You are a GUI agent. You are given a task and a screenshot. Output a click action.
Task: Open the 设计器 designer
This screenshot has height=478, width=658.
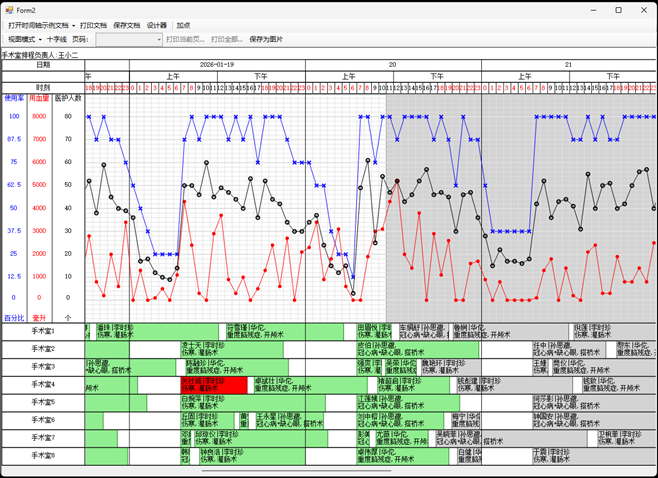pyautogui.click(x=157, y=25)
